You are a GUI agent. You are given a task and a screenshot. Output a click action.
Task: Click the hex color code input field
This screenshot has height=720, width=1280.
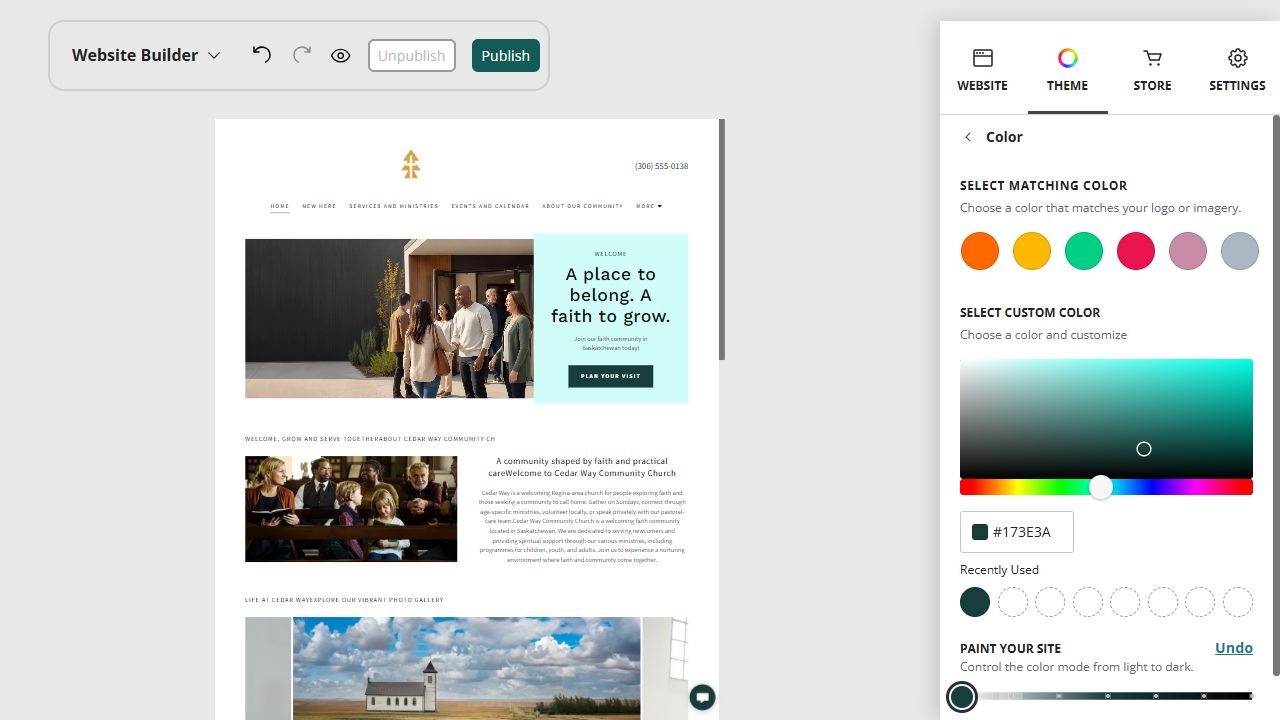click(x=1017, y=532)
